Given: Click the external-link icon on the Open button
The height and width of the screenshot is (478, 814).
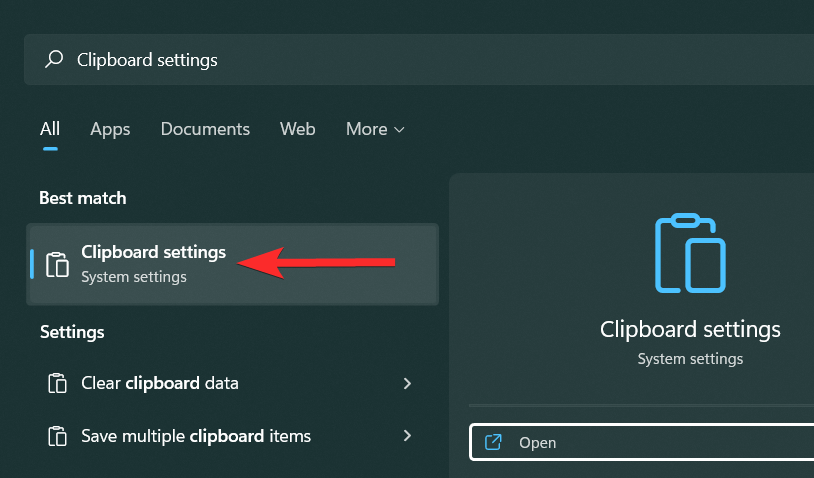Looking at the screenshot, I should coord(492,442).
